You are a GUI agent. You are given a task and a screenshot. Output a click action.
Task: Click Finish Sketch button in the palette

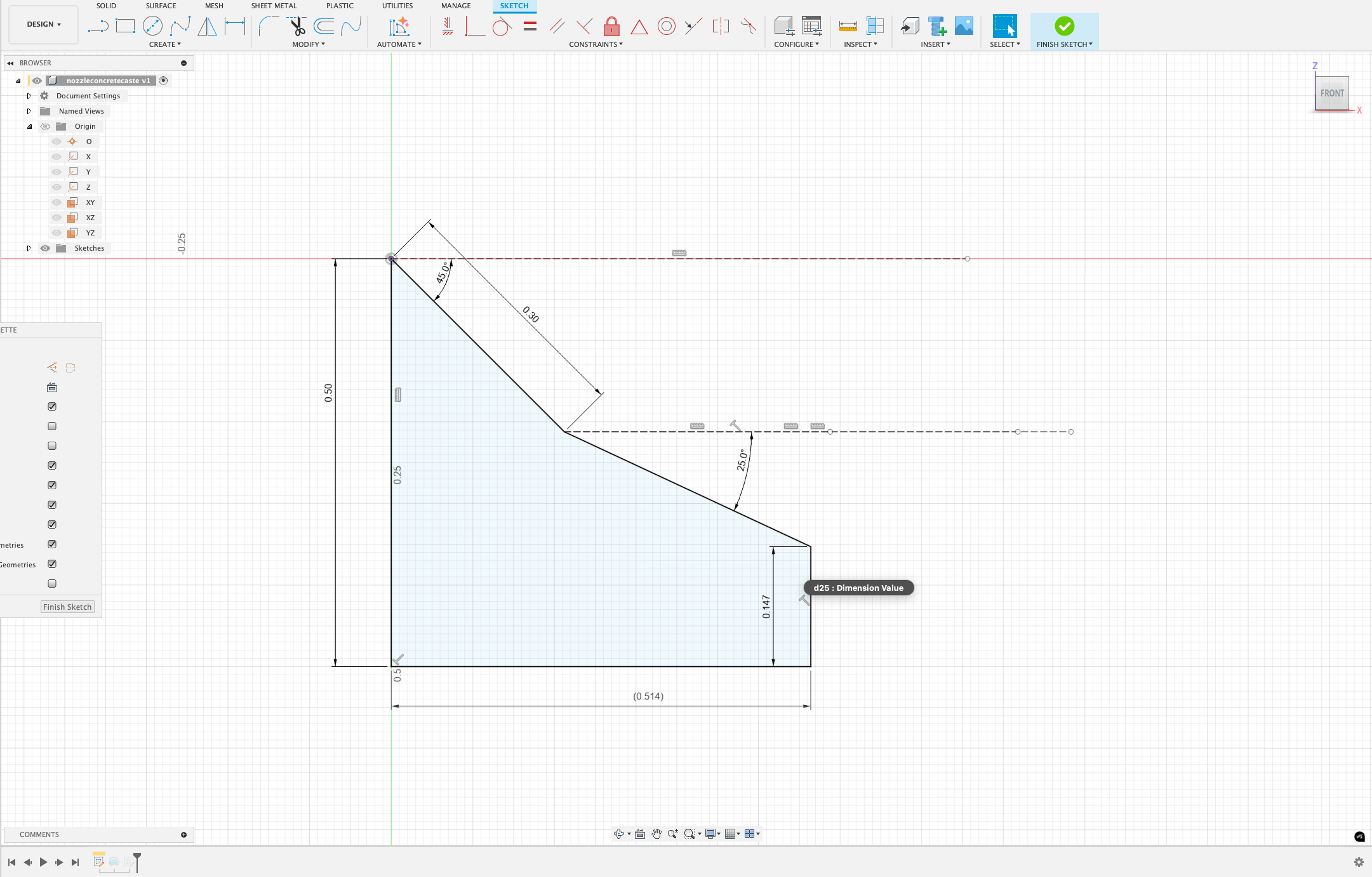(67, 607)
